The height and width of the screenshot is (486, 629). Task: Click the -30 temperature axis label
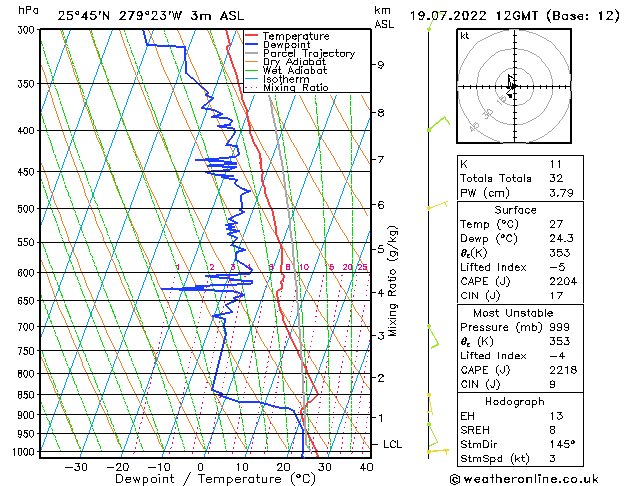(x=76, y=467)
